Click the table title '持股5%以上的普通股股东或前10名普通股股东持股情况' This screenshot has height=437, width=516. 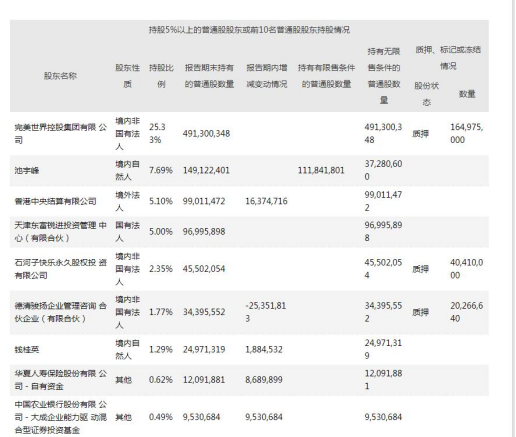[x=249, y=30]
